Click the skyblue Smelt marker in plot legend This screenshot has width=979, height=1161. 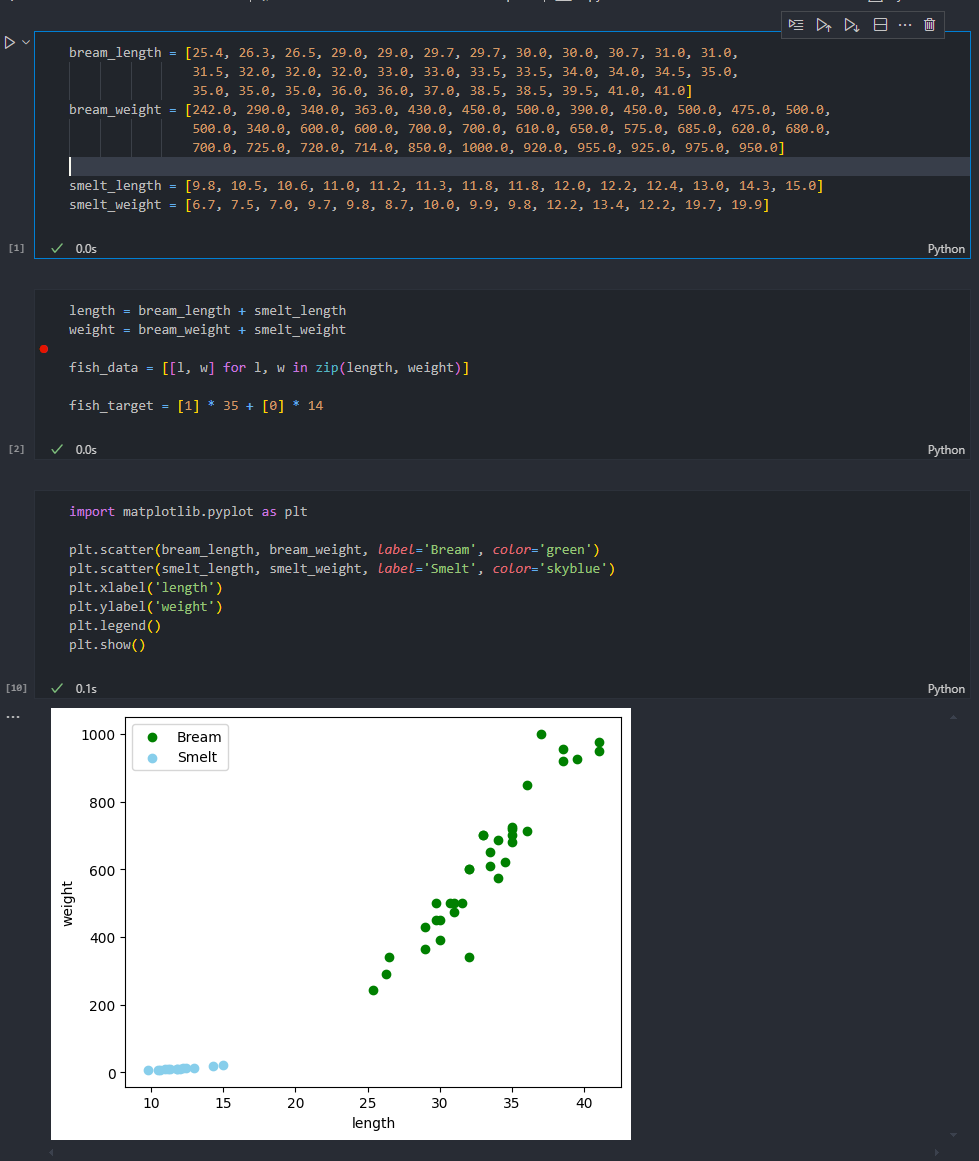point(153,758)
